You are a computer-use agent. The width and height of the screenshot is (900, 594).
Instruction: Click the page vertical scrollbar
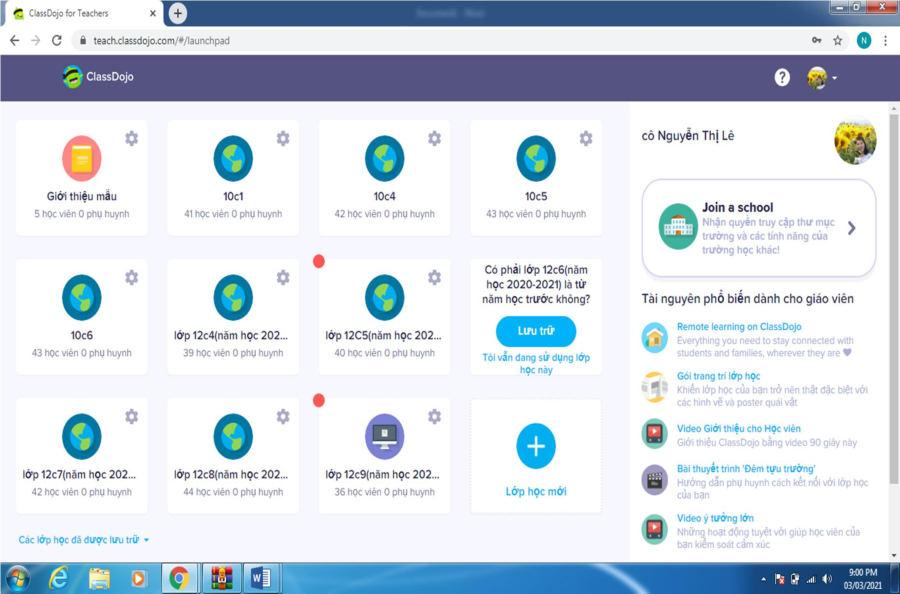click(894, 298)
